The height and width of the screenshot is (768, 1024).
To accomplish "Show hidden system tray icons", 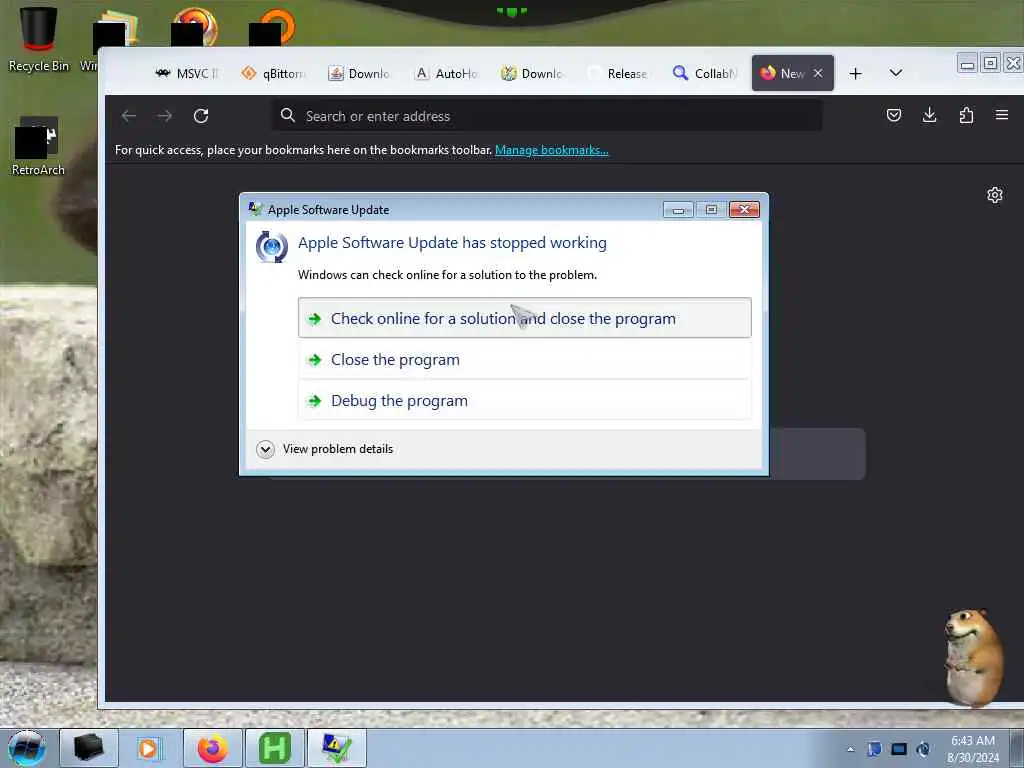I will (x=850, y=749).
